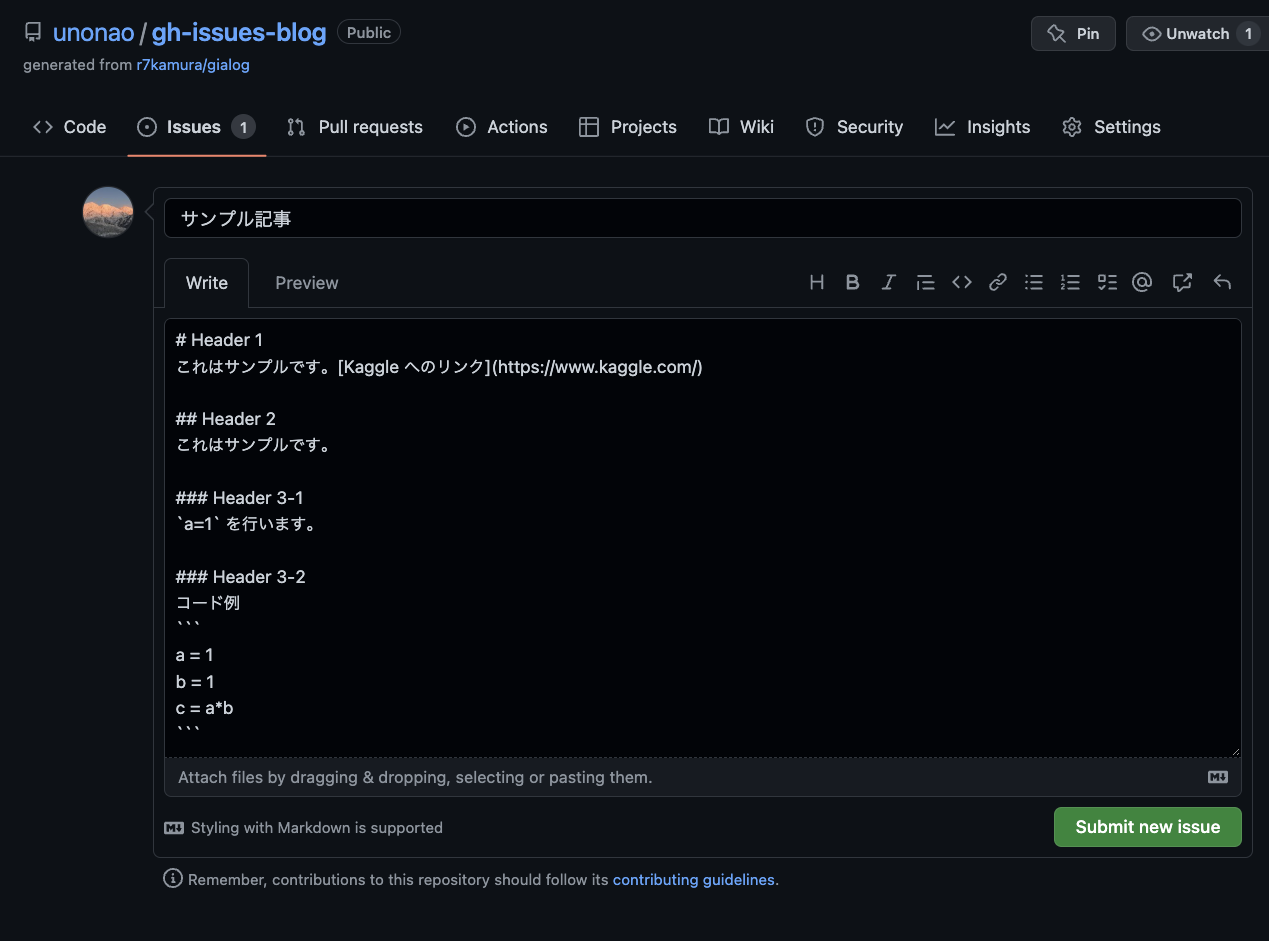Open the contributing guidelines link

coord(693,879)
